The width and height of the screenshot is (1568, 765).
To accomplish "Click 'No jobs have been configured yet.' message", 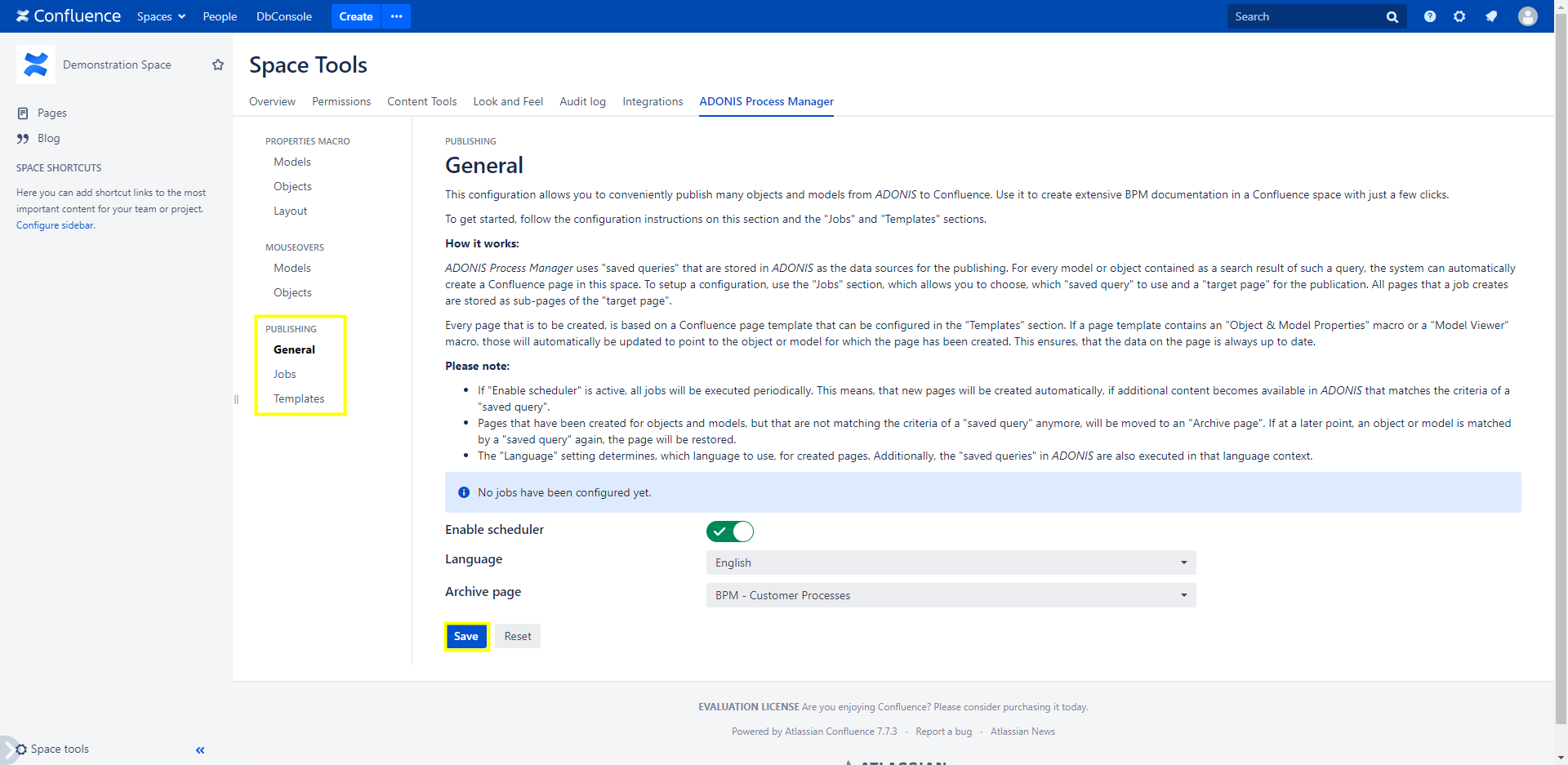I will click(564, 492).
